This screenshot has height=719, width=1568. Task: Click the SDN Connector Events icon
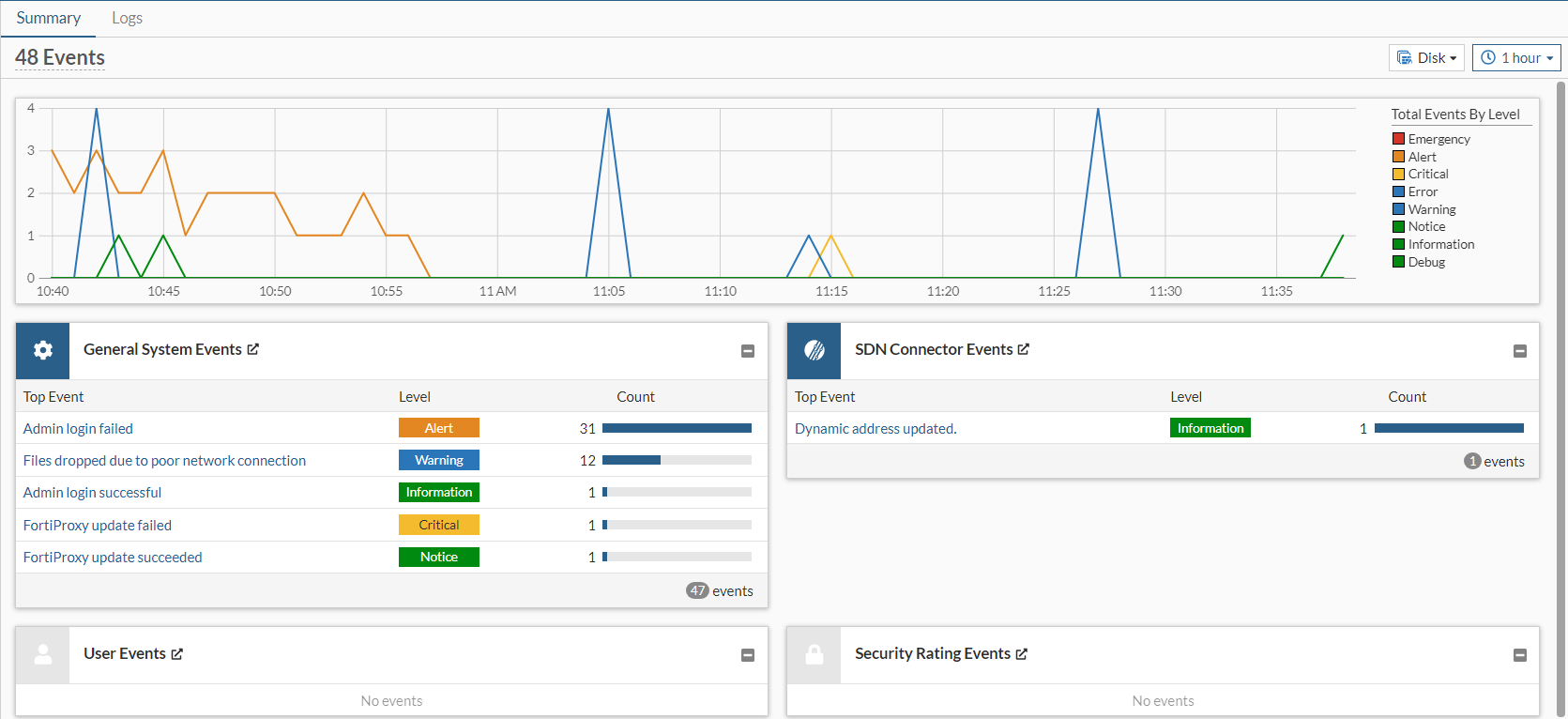point(814,350)
